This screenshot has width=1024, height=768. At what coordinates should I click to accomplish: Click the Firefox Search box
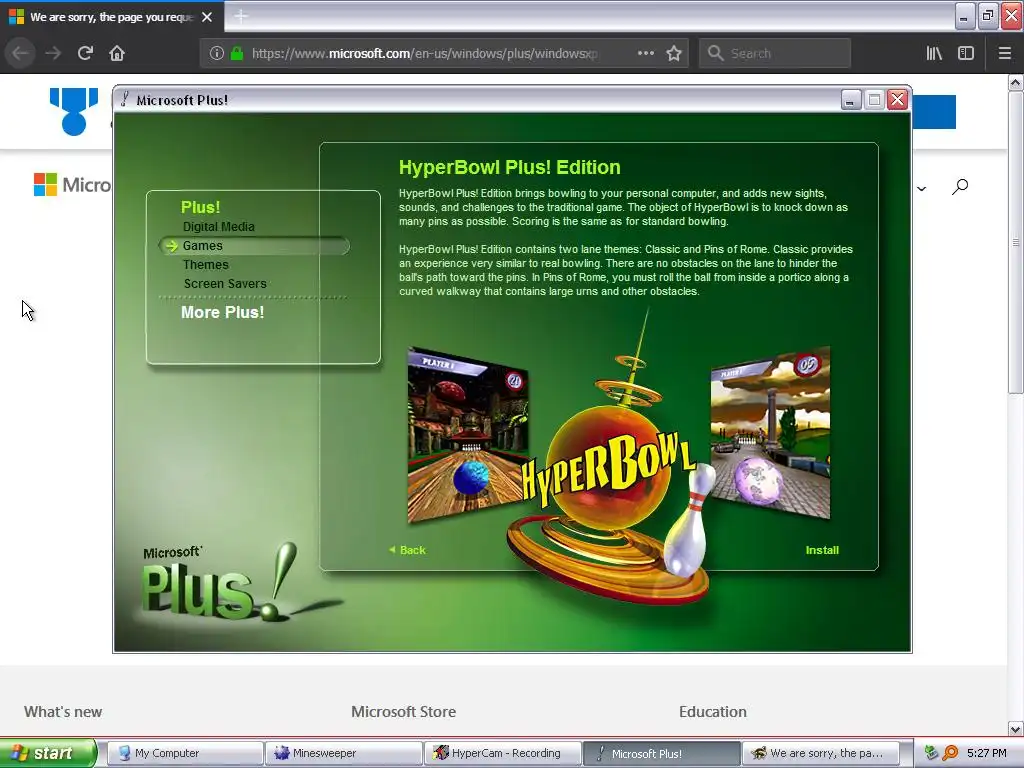click(775, 53)
